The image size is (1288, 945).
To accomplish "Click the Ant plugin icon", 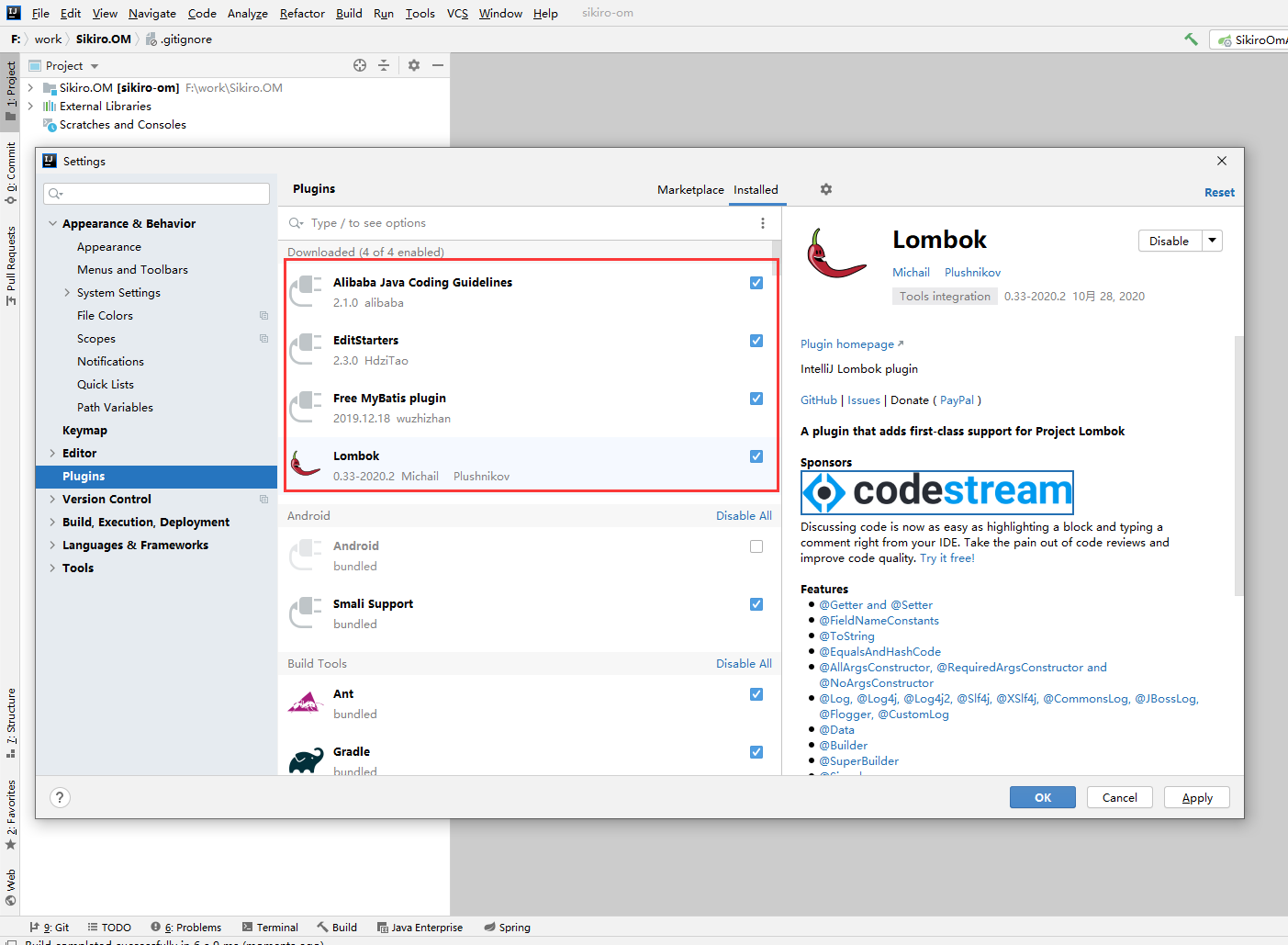I will [x=306, y=703].
